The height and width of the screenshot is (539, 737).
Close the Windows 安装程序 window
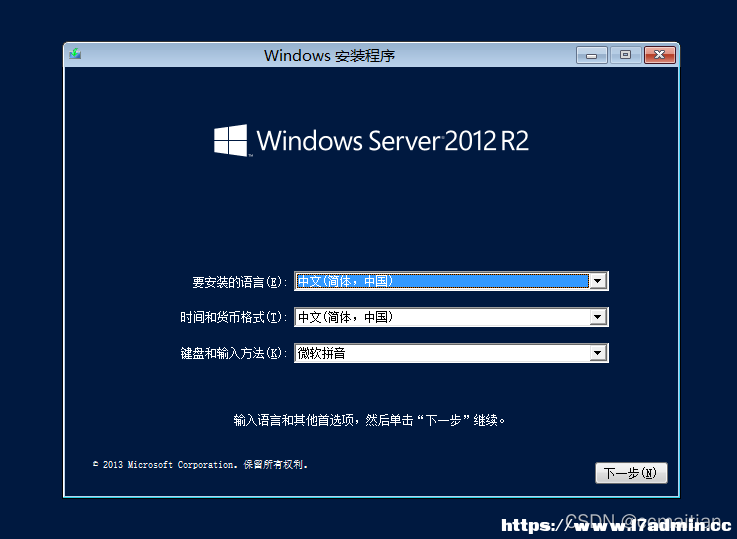click(659, 55)
